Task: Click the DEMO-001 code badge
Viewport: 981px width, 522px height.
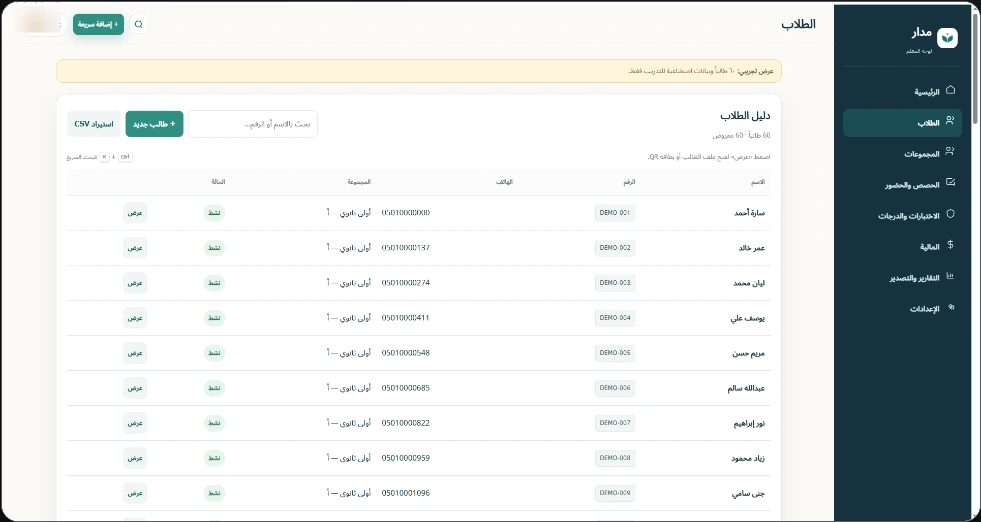Action: tap(615, 213)
